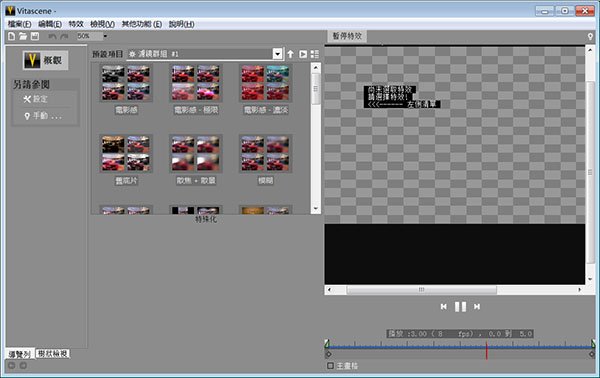This screenshot has height=378, width=600.
Task: Open the 編輯(E) menu
Action: [x=50, y=24]
